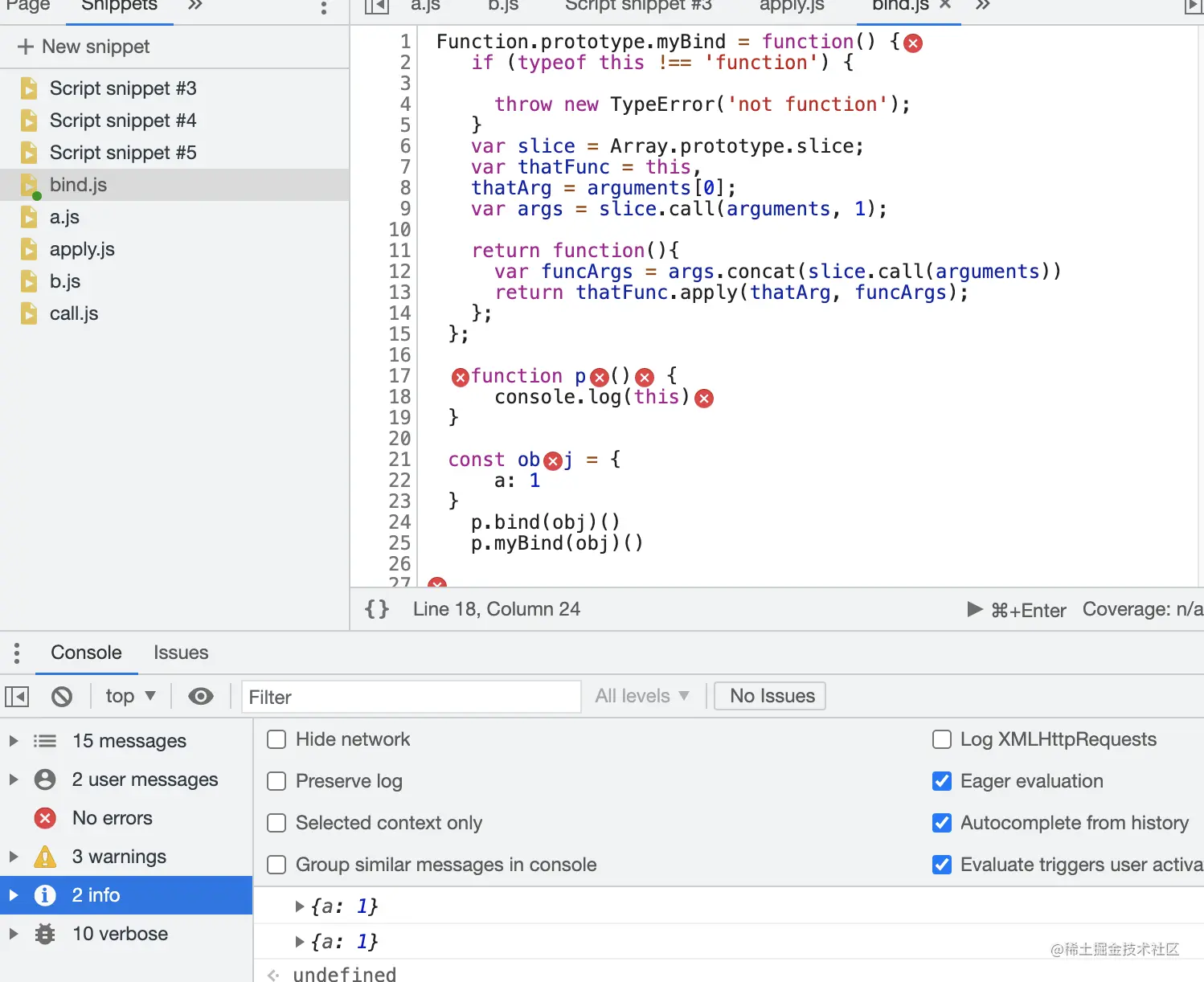Screen dimensions: 1204x982
Task: Switch to Script snippet #3 editor tab
Action: click(638, 6)
